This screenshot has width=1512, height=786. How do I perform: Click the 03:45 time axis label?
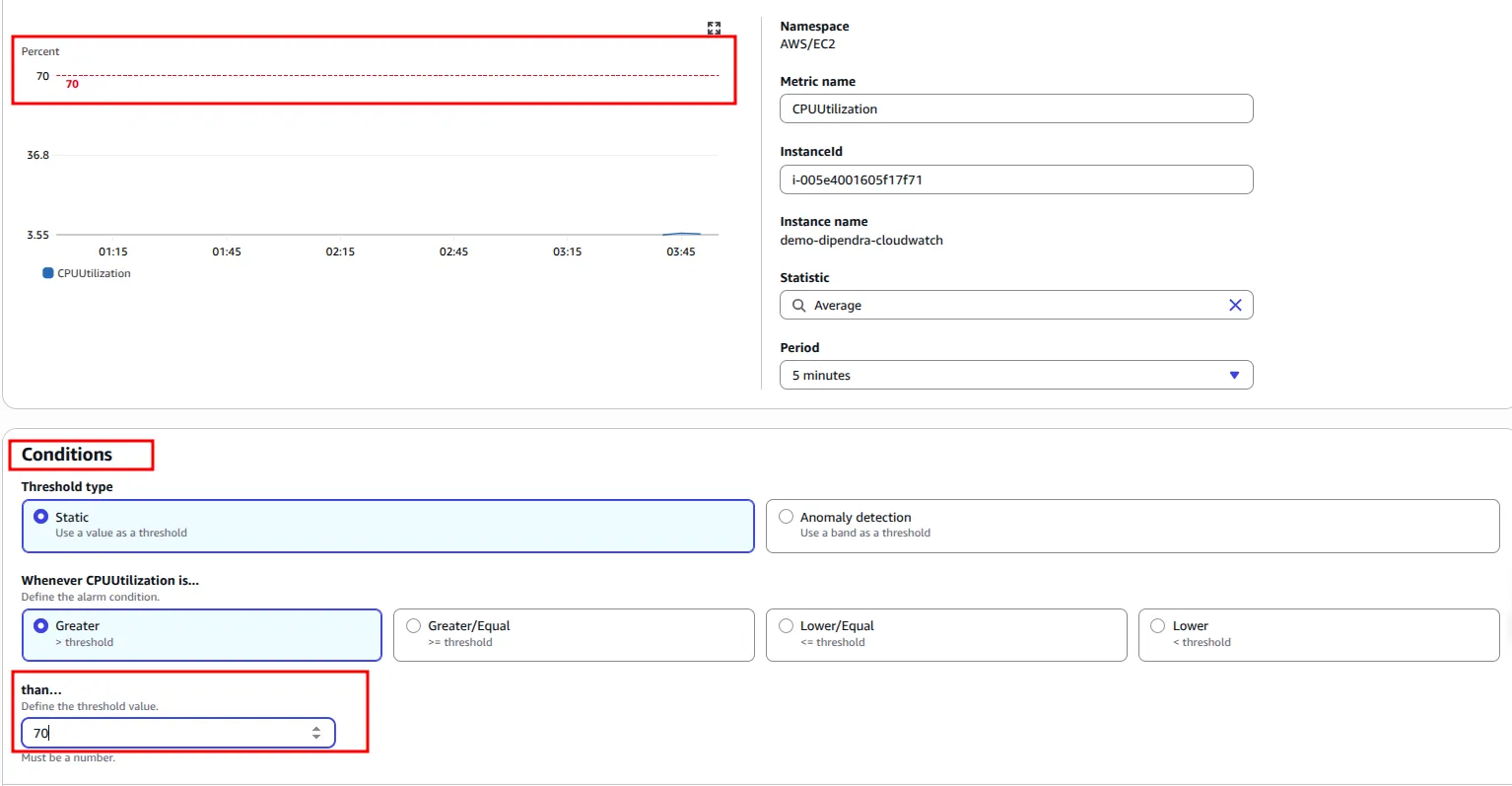coord(681,251)
